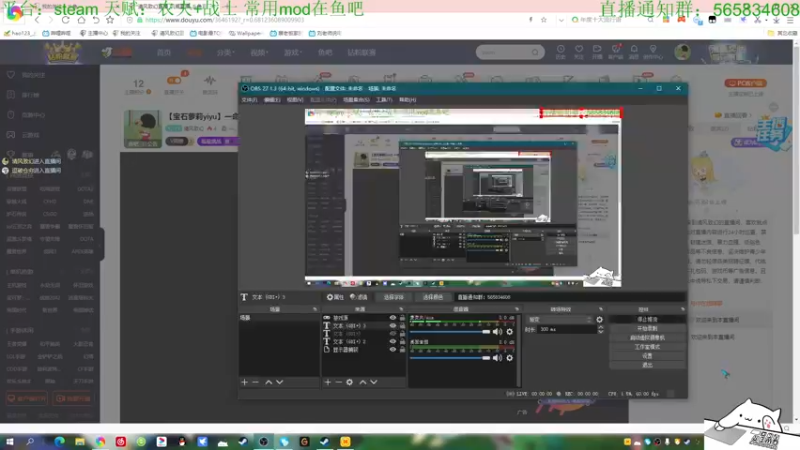Open the OBS Scene Collection menu
800x450 pixels.
click(x=356, y=100)
